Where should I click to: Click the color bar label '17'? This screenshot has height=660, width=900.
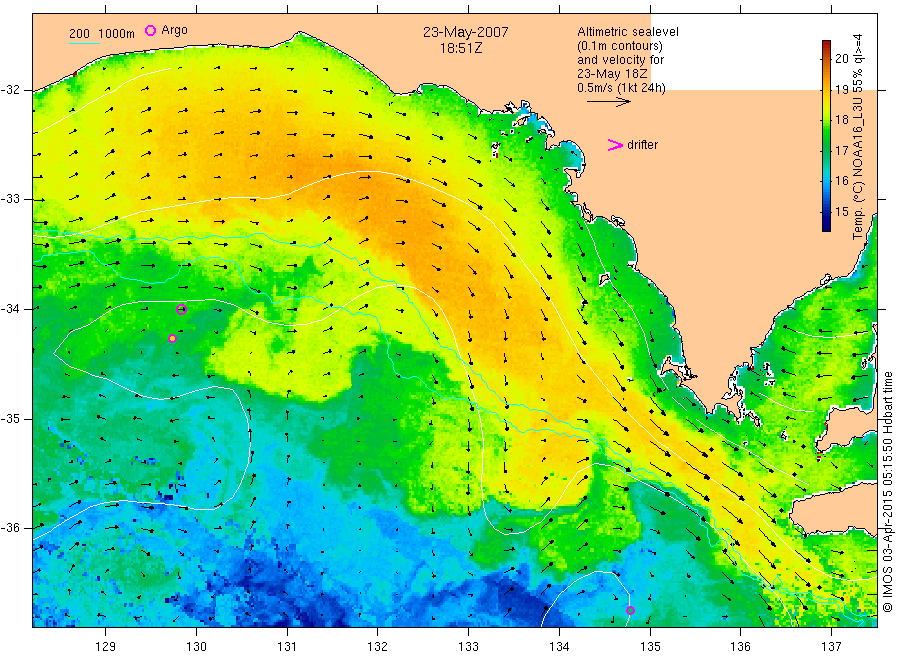tap(841, 150)
